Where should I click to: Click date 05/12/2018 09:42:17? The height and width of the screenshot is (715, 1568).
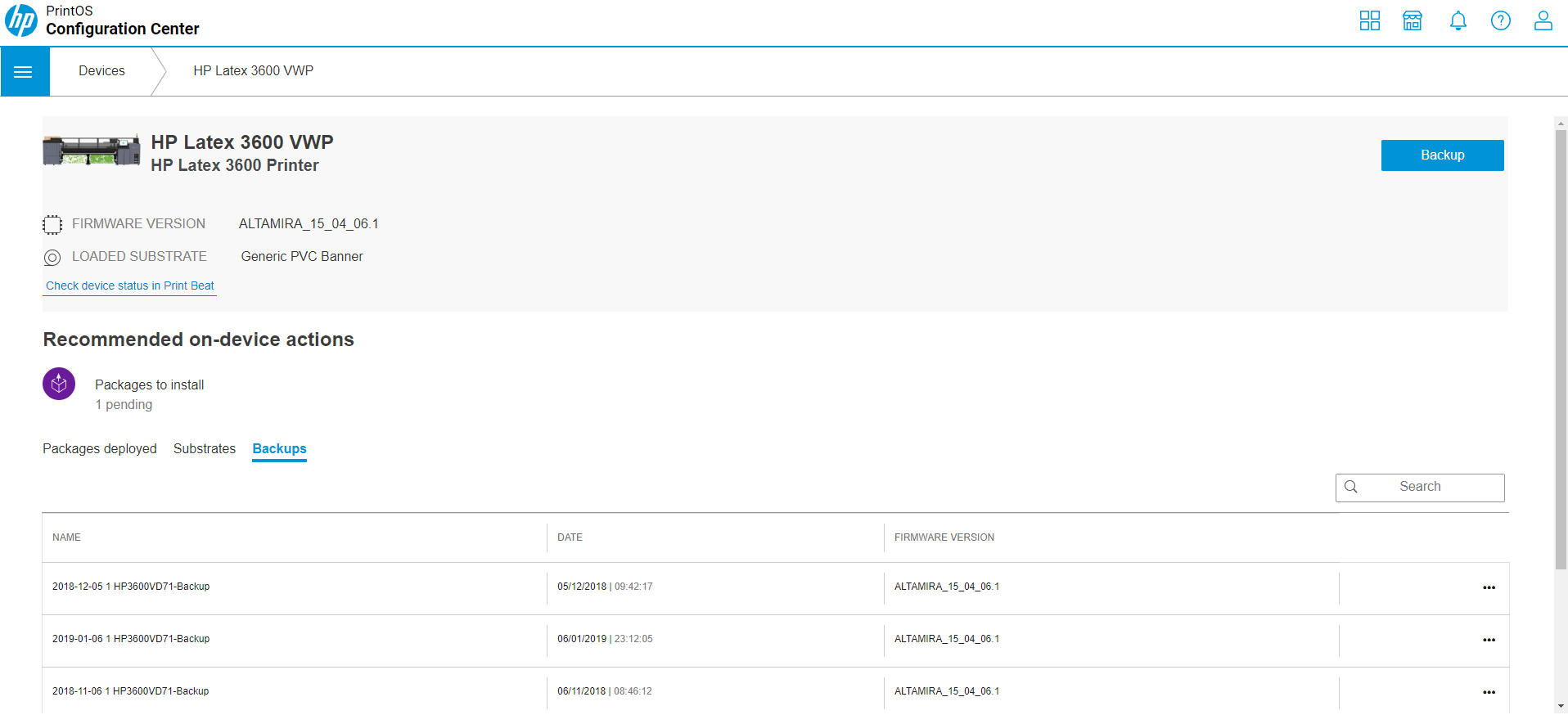(605, 587)
